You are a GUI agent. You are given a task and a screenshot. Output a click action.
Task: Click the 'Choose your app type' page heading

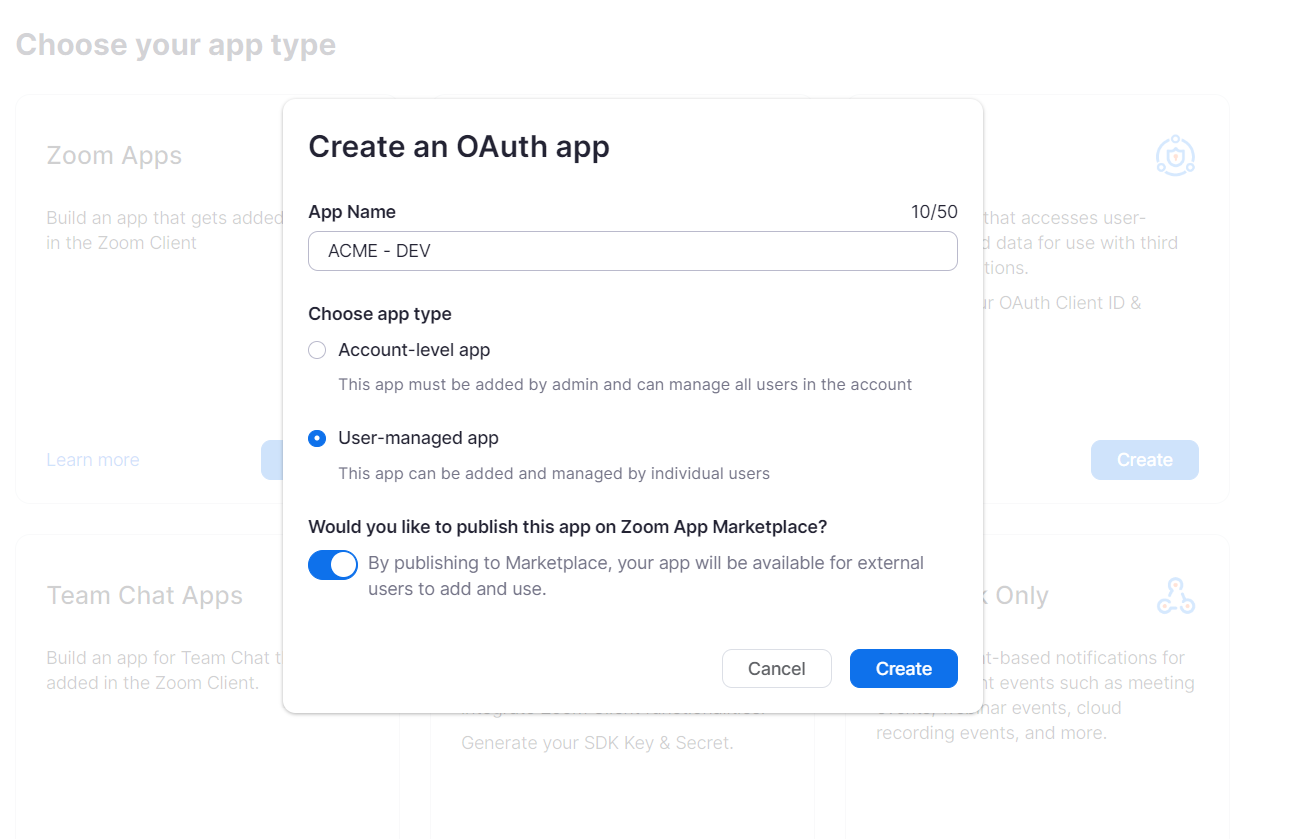pyautogui.click(x=176, y=45)
